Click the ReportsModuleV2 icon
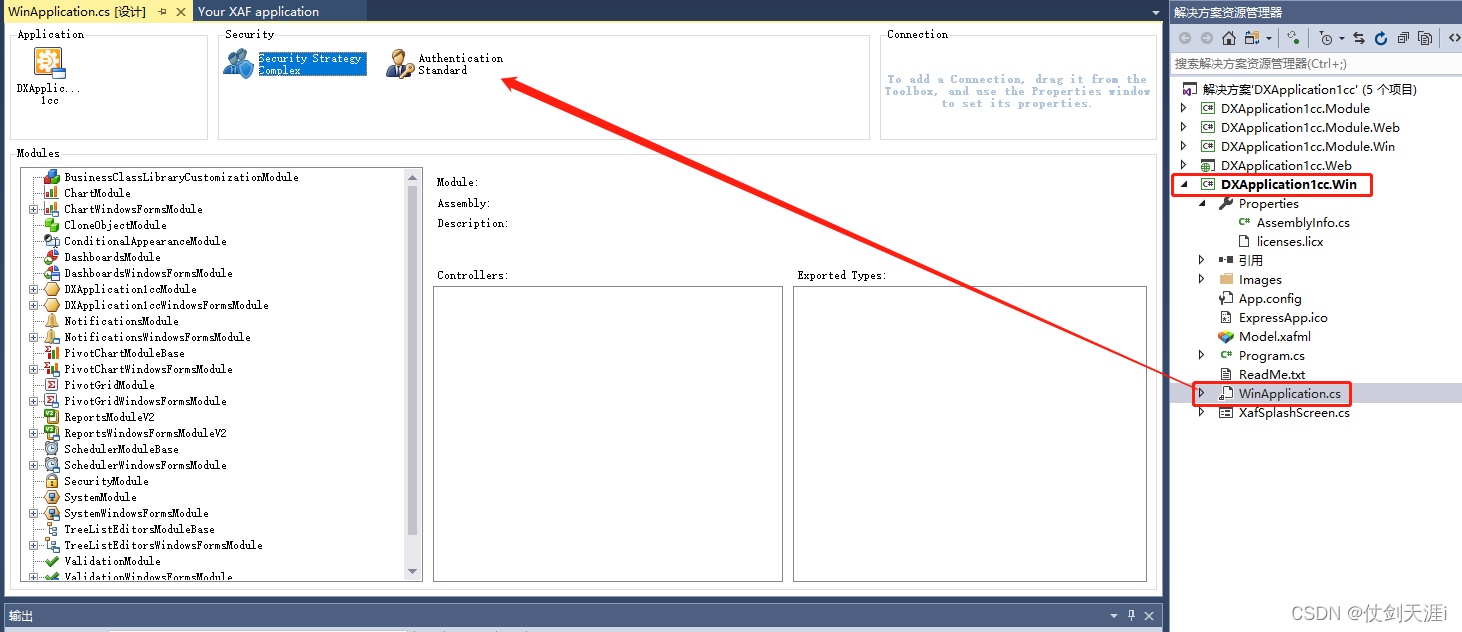The width and height of the screenshot is (1462, 632). 51,417
